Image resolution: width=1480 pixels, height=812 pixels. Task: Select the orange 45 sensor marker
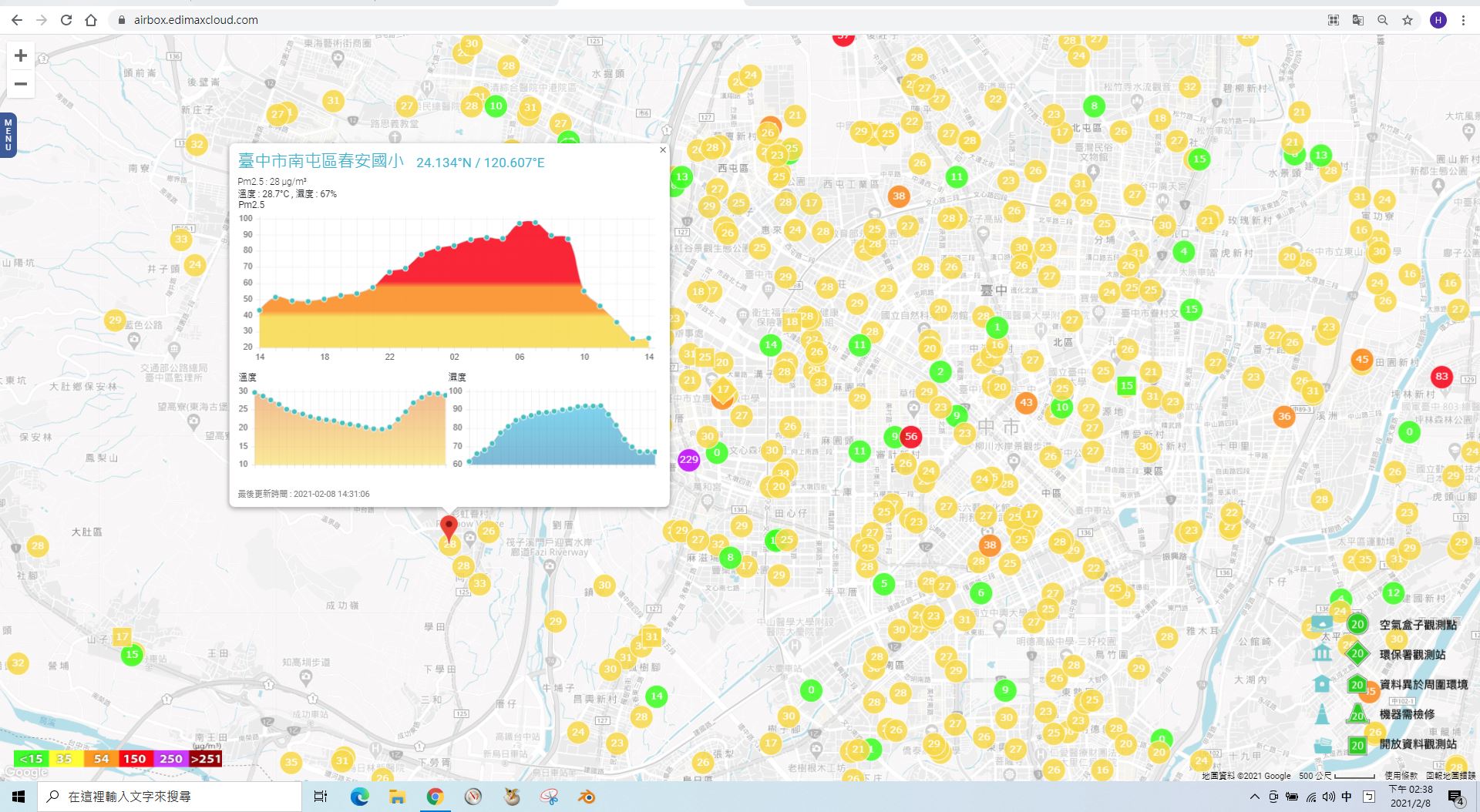point(1362,359)
